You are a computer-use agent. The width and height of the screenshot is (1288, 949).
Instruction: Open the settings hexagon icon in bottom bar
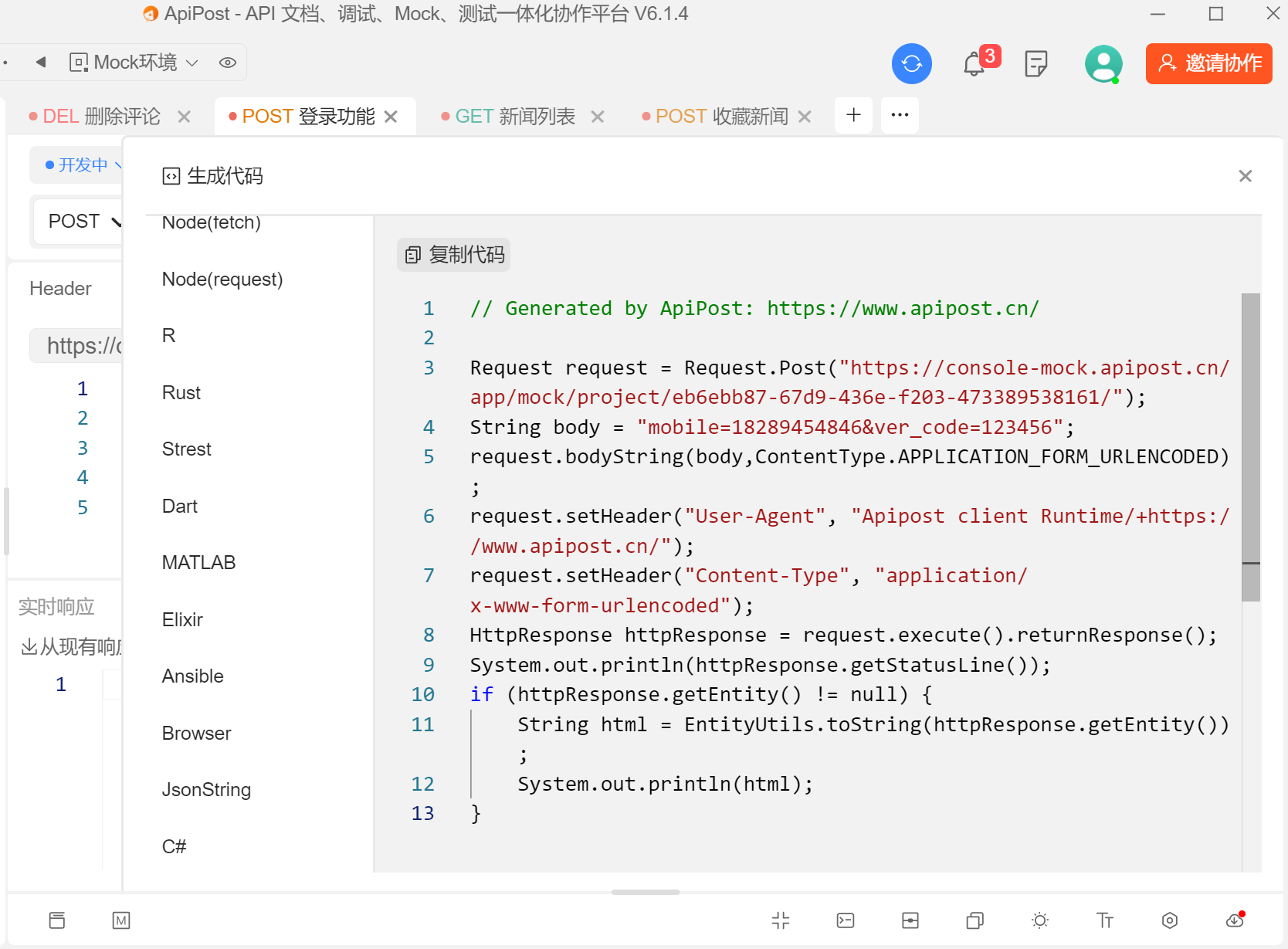(1170, 920)
